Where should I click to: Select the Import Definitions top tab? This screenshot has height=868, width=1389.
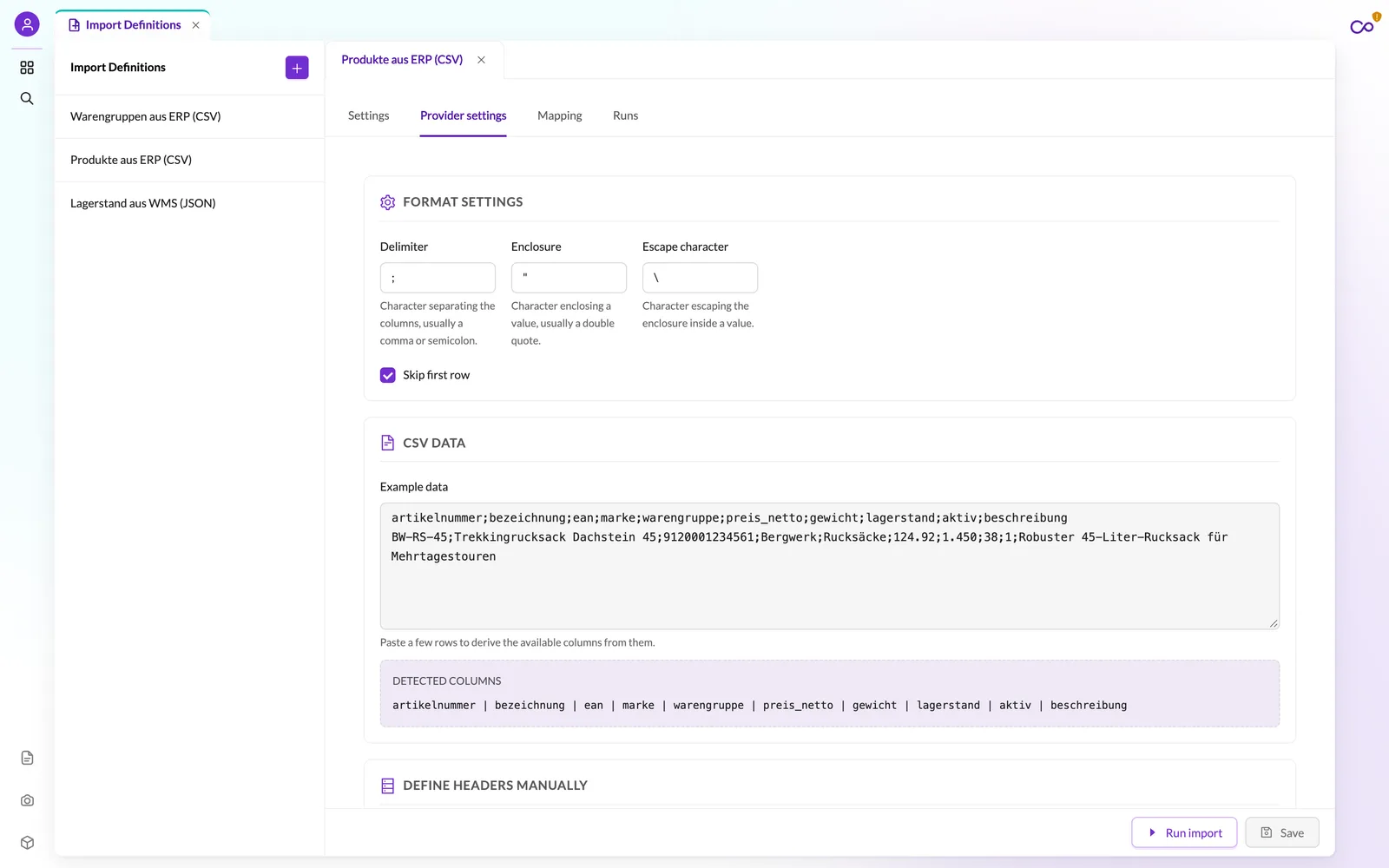[133, 25]
